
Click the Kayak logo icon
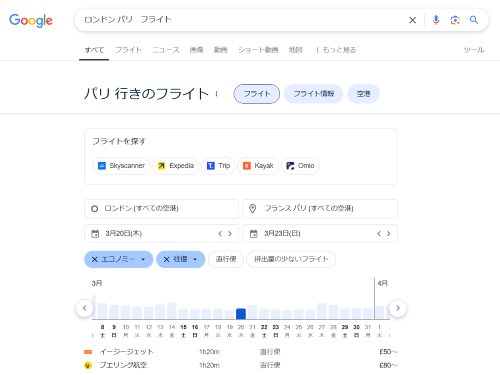(247, 166)
